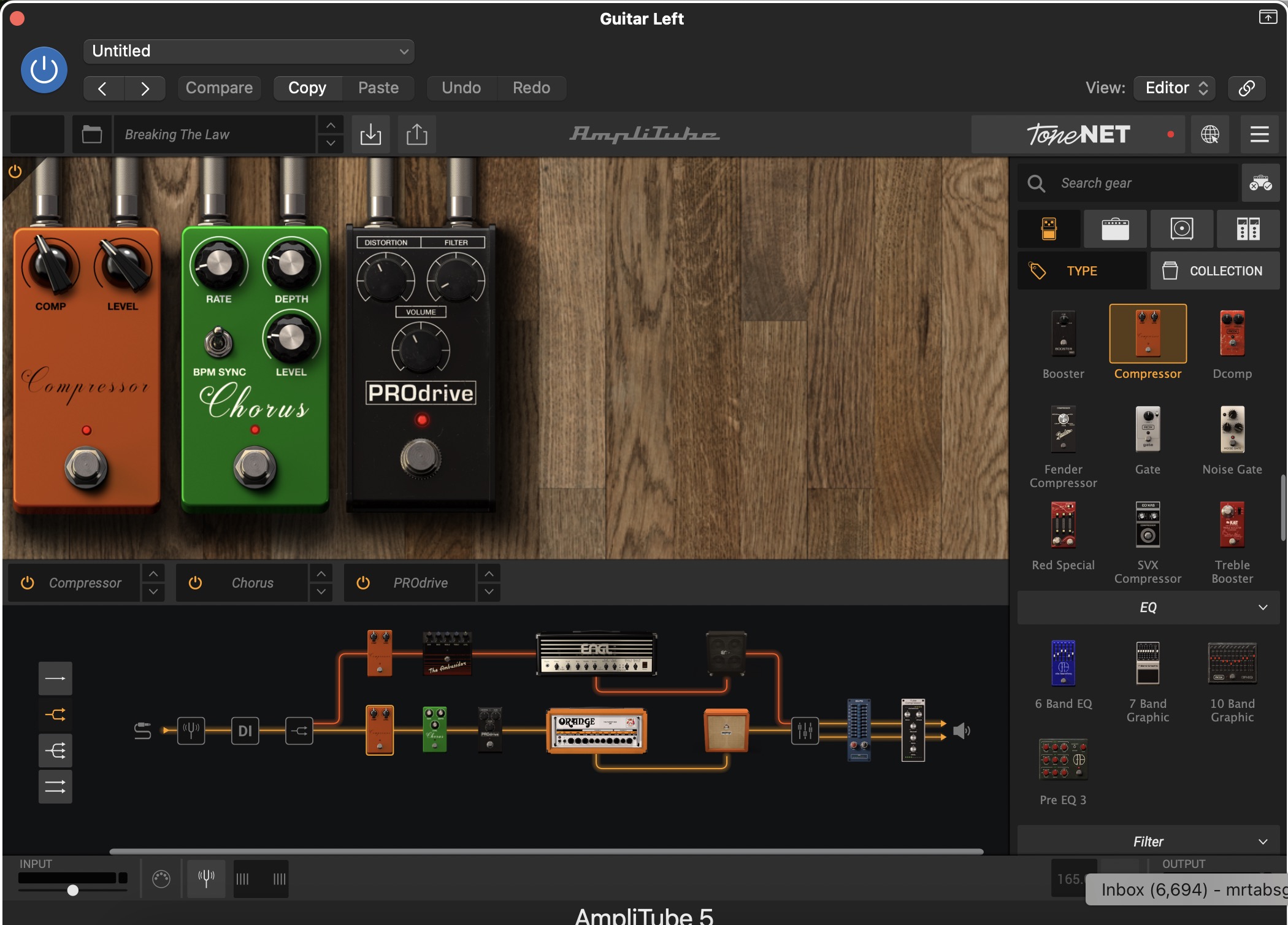1288x925 pixels.
Task: Click the PROdrive VOLUME knob
Action: coord(421,348)
